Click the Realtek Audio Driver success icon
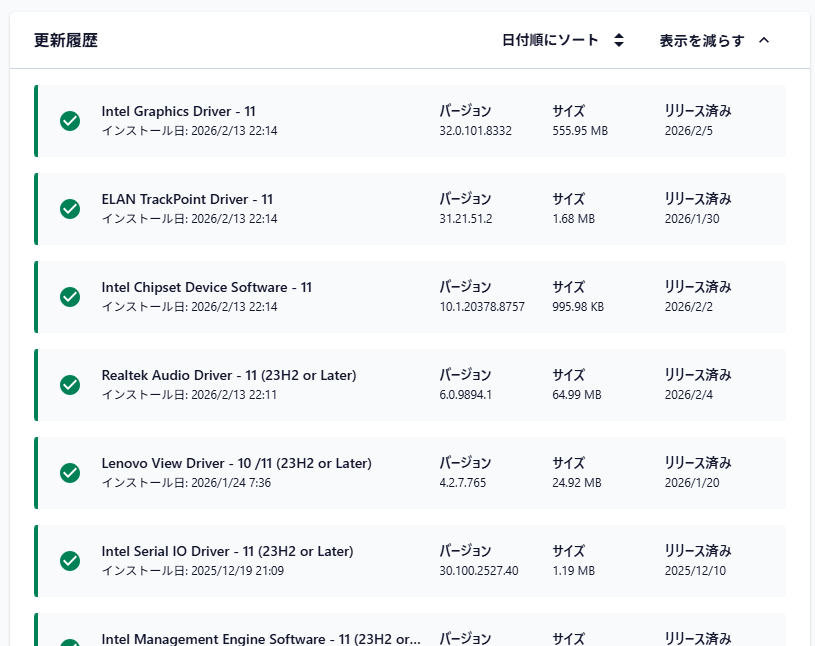The image size is (815, 646). 70,385
